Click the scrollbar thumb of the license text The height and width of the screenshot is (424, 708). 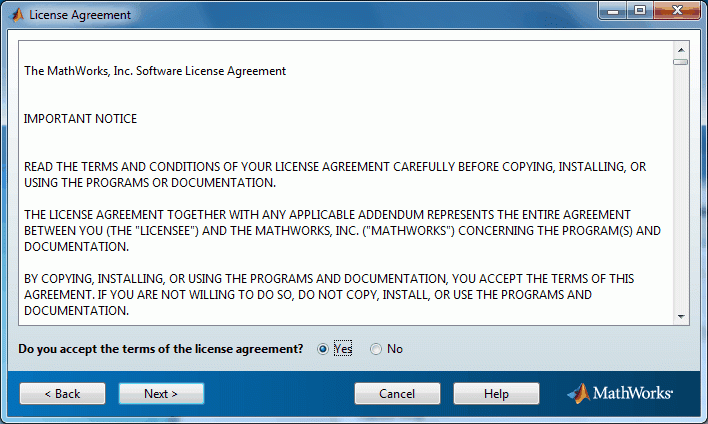pos(681,62)
